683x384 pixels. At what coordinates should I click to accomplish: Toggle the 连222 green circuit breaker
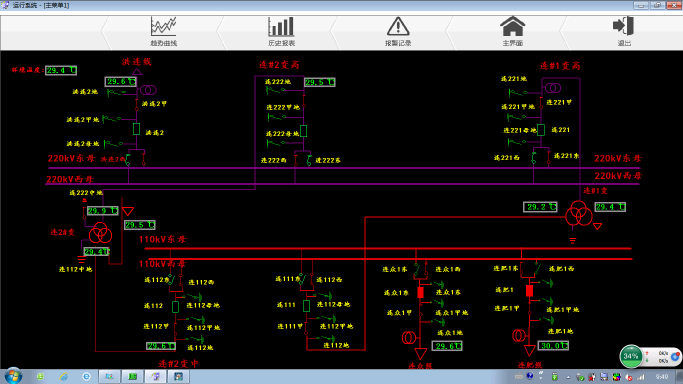coord(304,131)
